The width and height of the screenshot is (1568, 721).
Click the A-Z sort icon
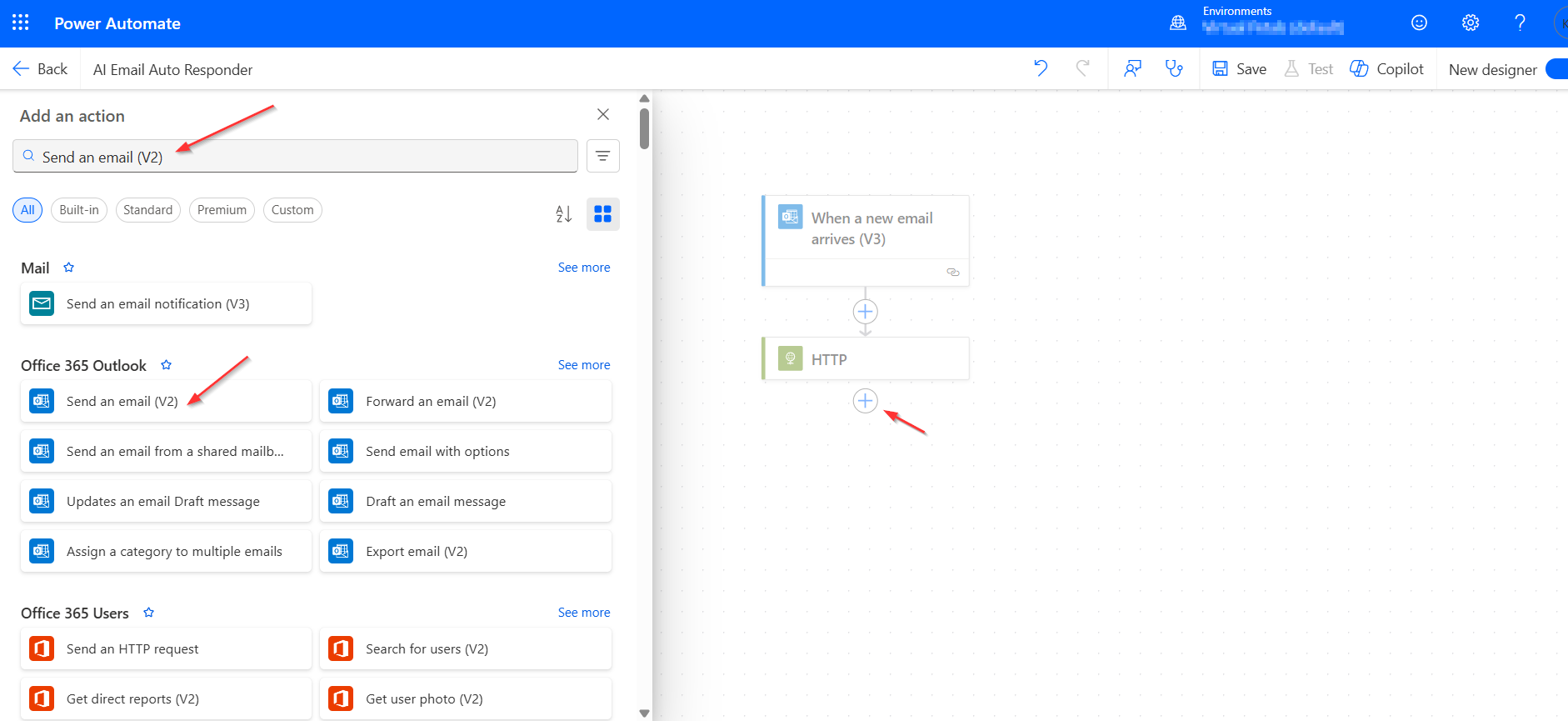pos(564,214)
